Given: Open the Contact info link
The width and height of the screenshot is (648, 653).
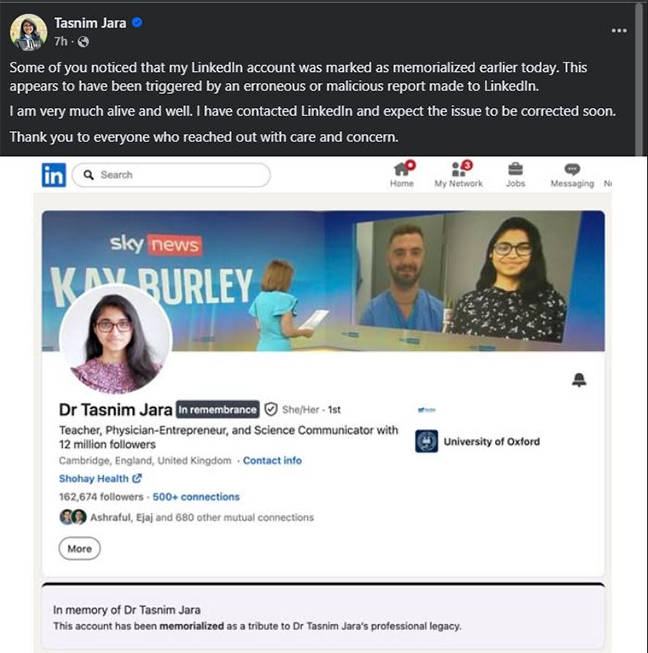Looking at the screenshot, I should [x=272, y=461].
